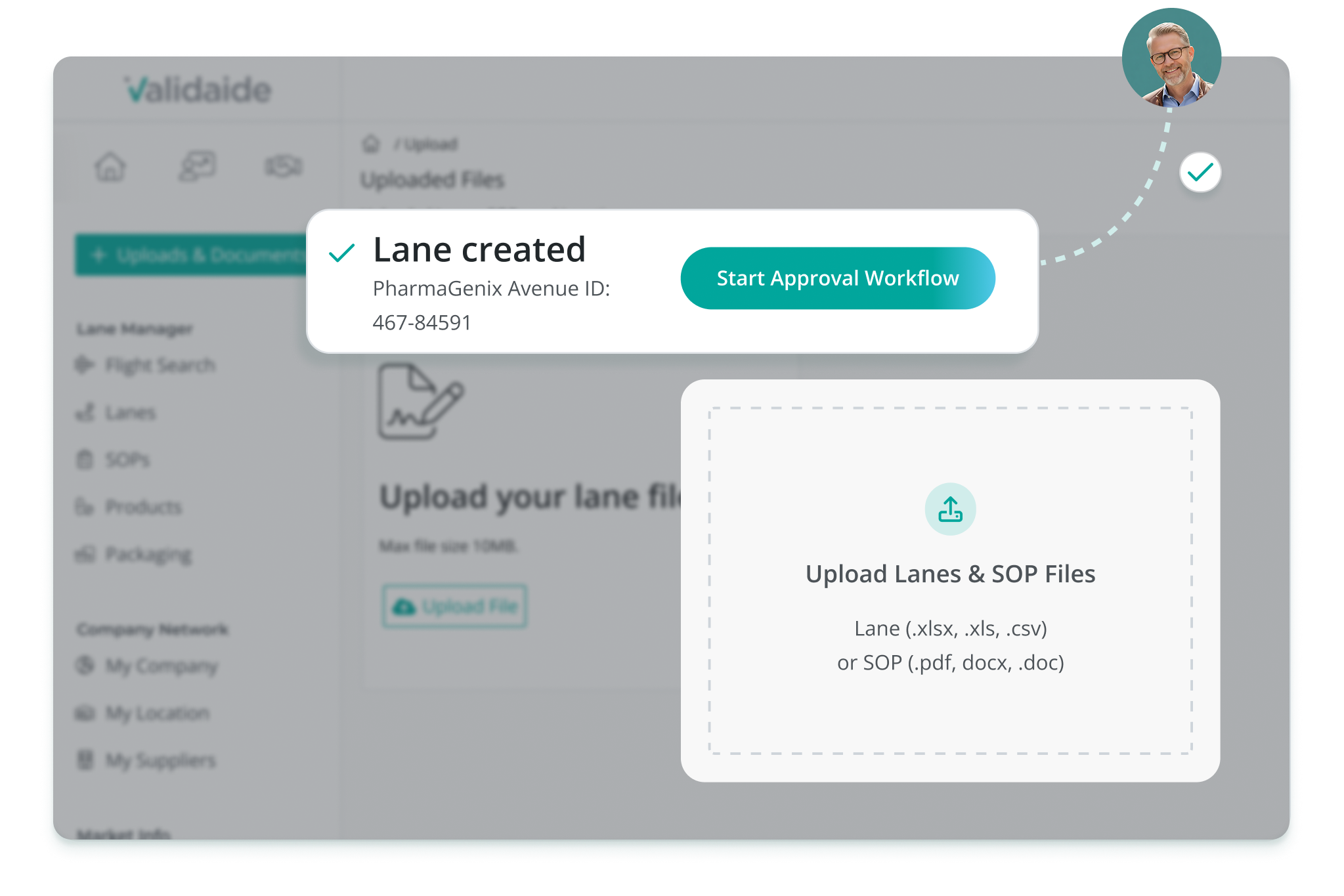Select Packaging menu item
Screen dimensions: 1344x896
[x=148, y=555]
